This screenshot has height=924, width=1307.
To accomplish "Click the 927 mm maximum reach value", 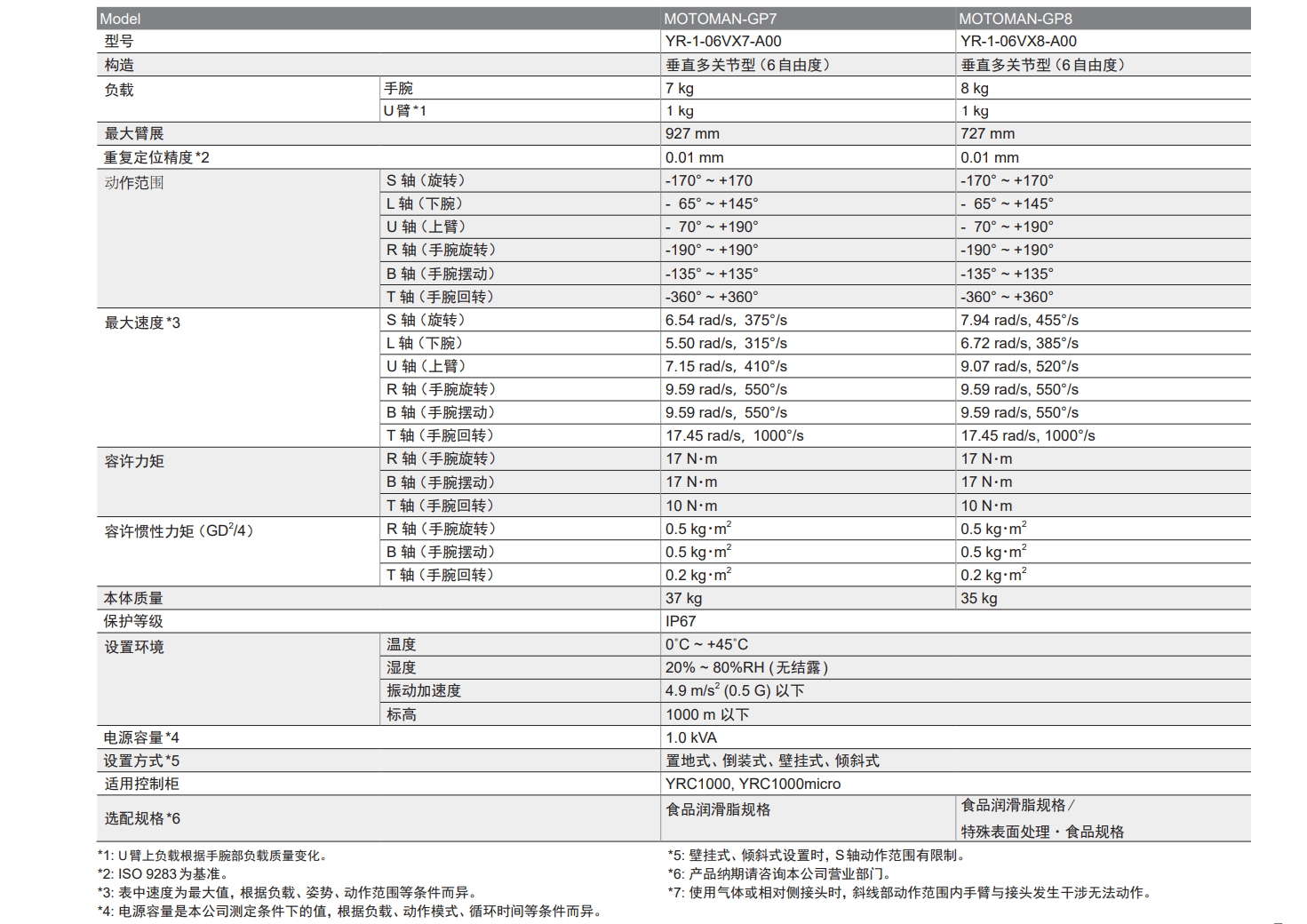I will tap(692, 133).
